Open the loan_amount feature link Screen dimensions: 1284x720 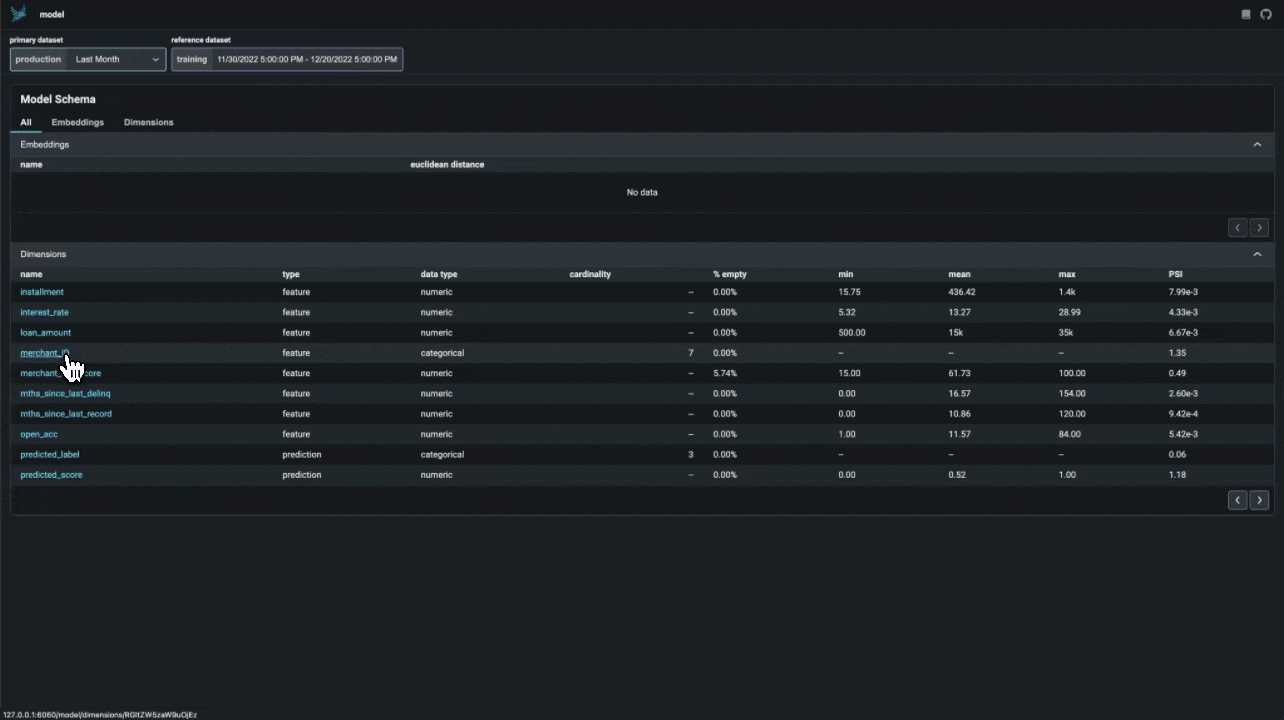click(45, 332)
